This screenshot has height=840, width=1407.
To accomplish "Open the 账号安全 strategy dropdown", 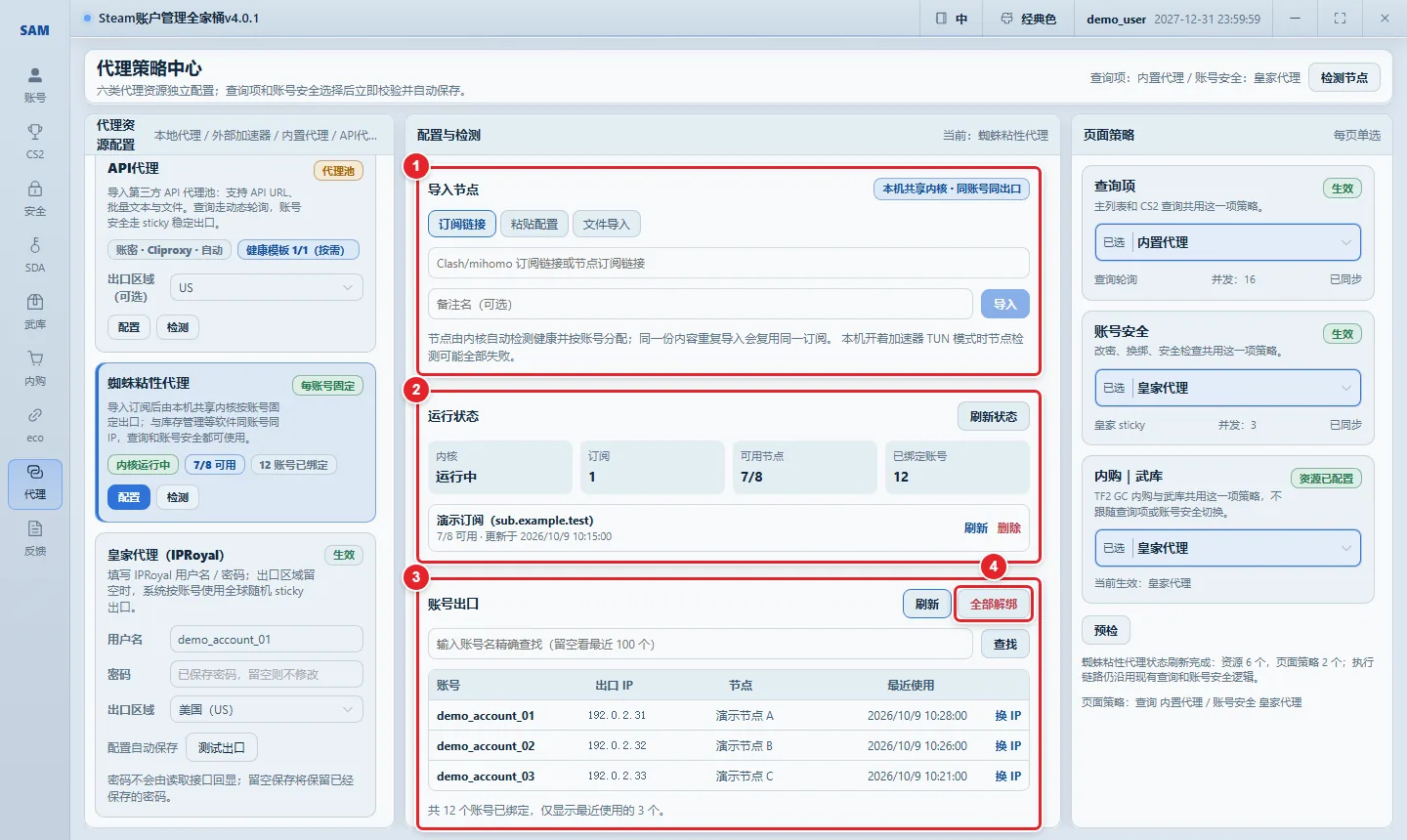I will [x=1227, y=388].
